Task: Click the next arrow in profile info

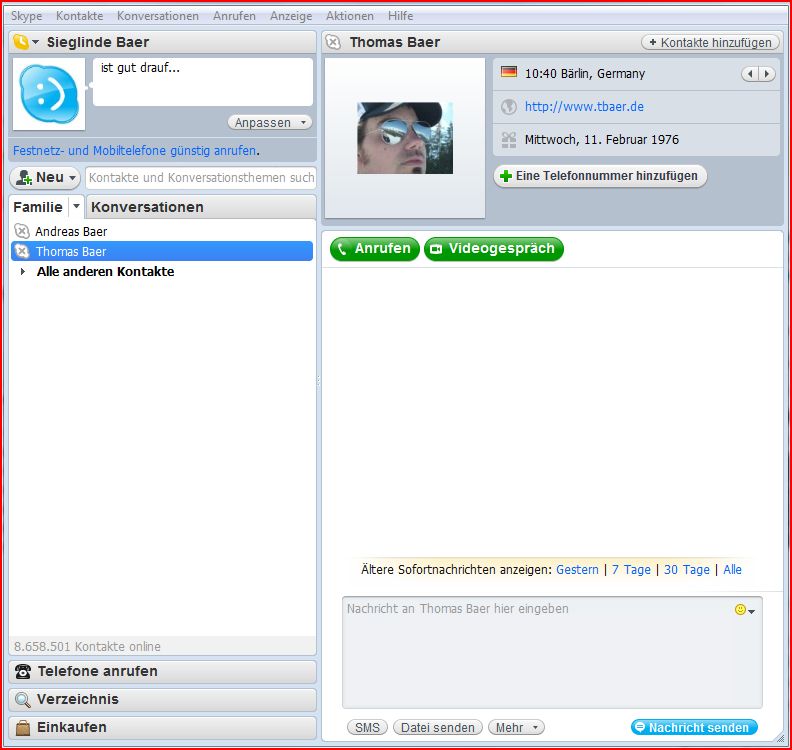Action: coord(767,74)
